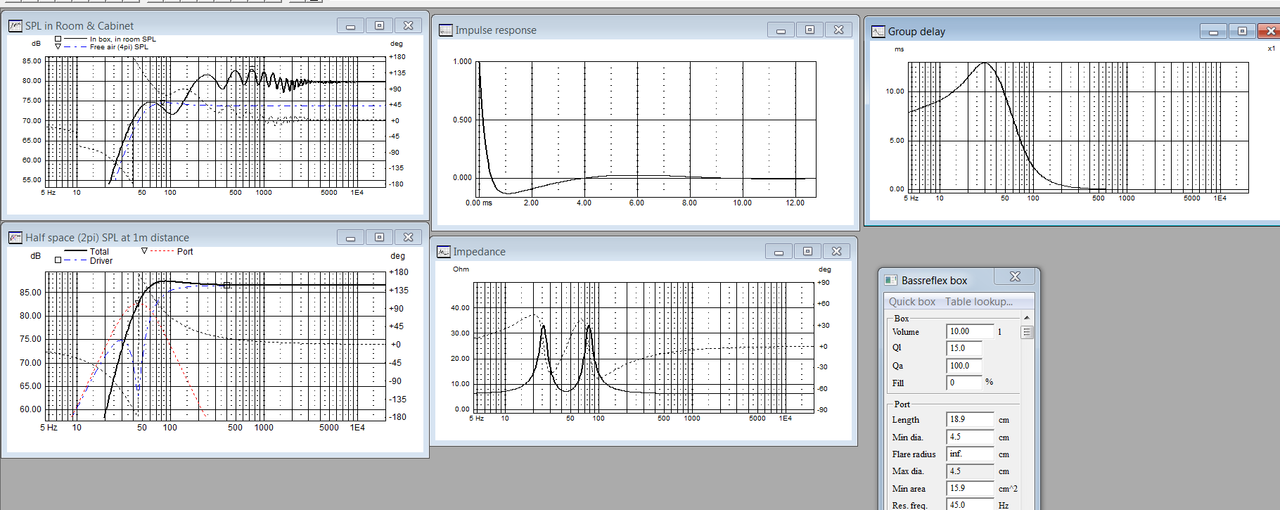Open the Table lookup... menu
1280x510 pixels.
[979, 301]
